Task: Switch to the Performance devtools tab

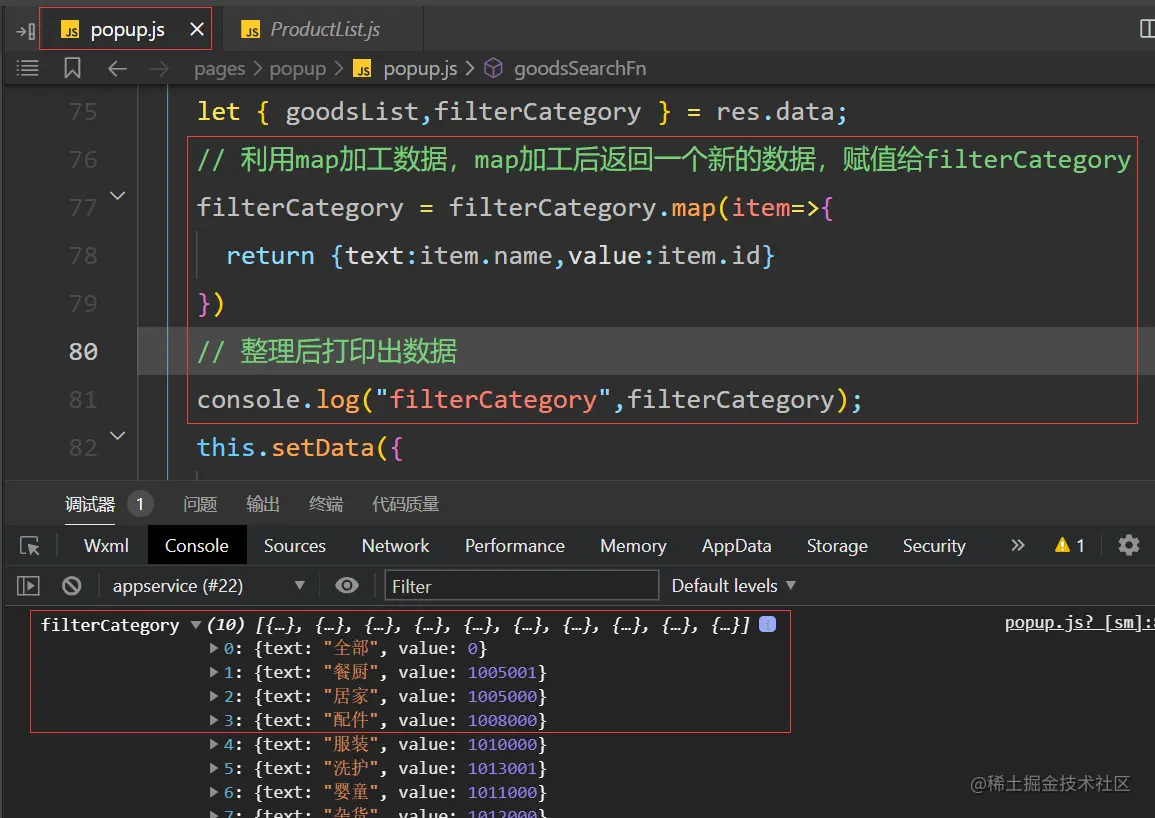Action: point(515,546)
